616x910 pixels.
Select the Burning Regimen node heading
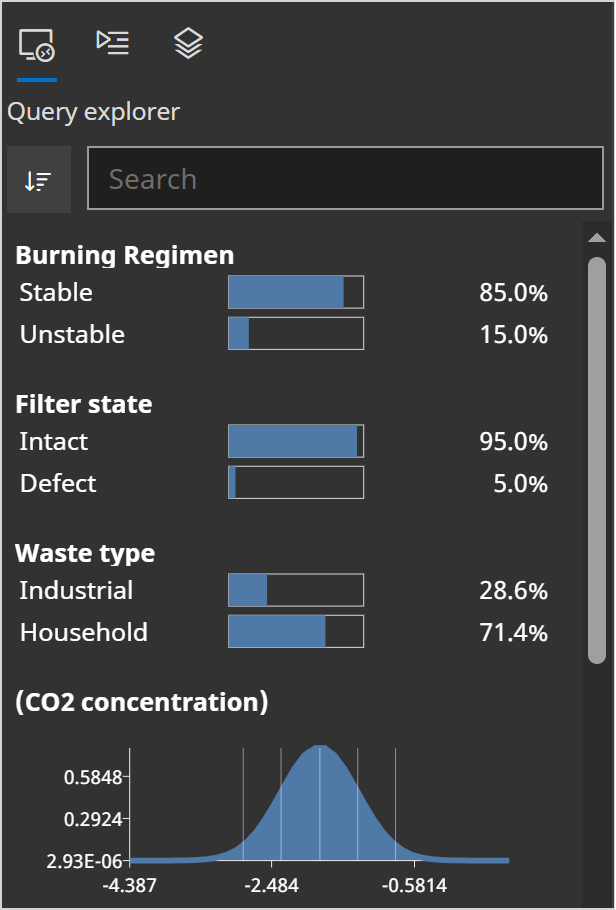pyautogui.click(x=125, y=255)
